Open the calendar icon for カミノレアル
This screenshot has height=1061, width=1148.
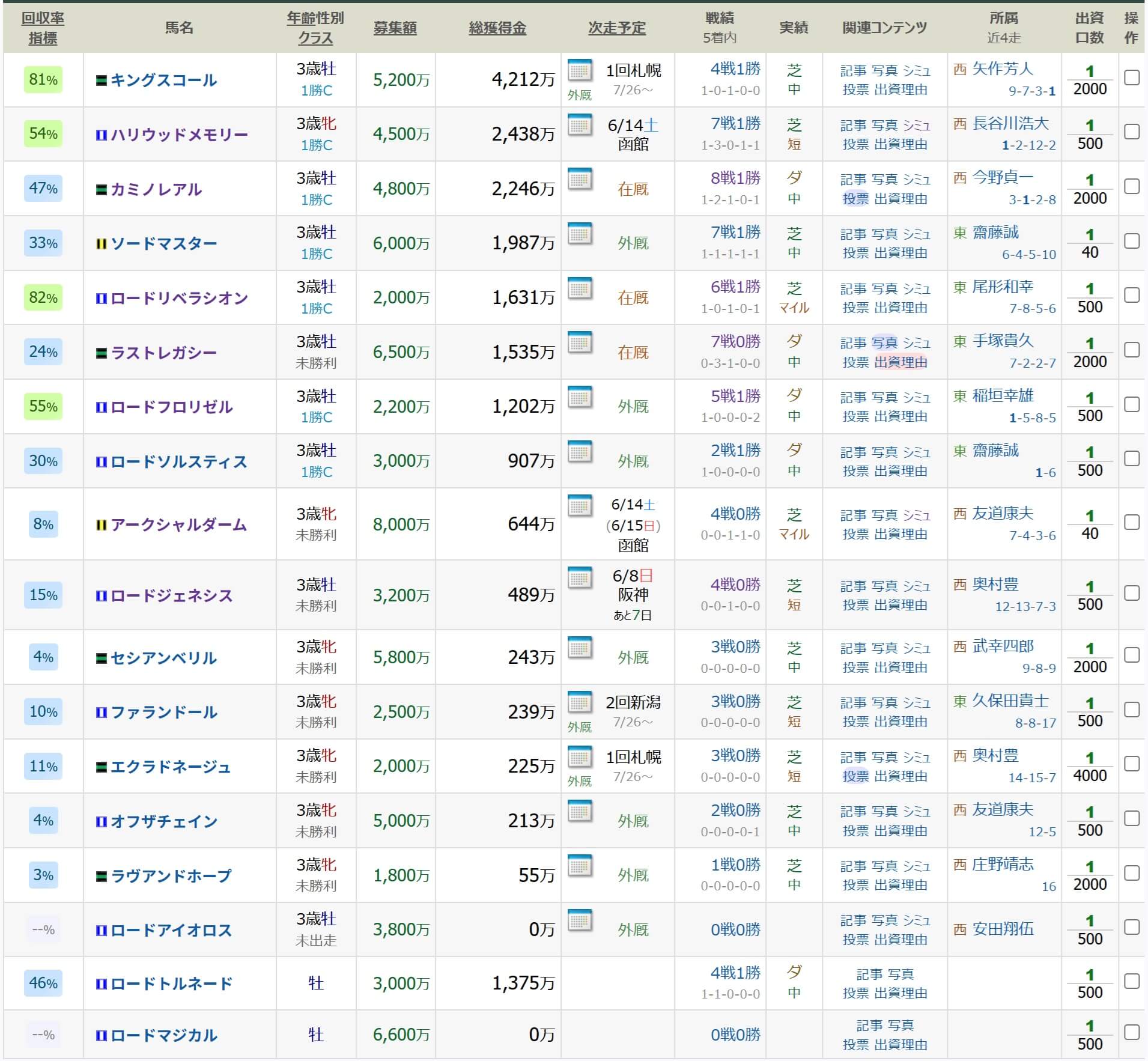(580, 180)
